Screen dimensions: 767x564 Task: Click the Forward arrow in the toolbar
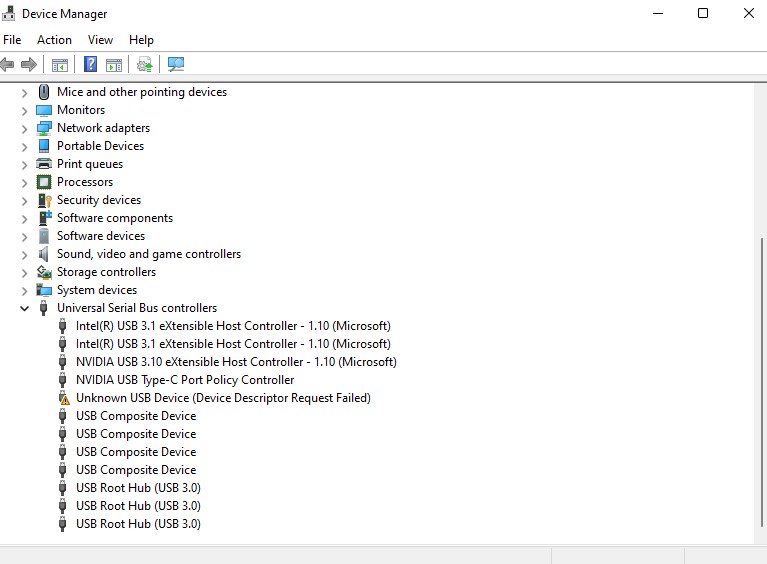(29, 64)
